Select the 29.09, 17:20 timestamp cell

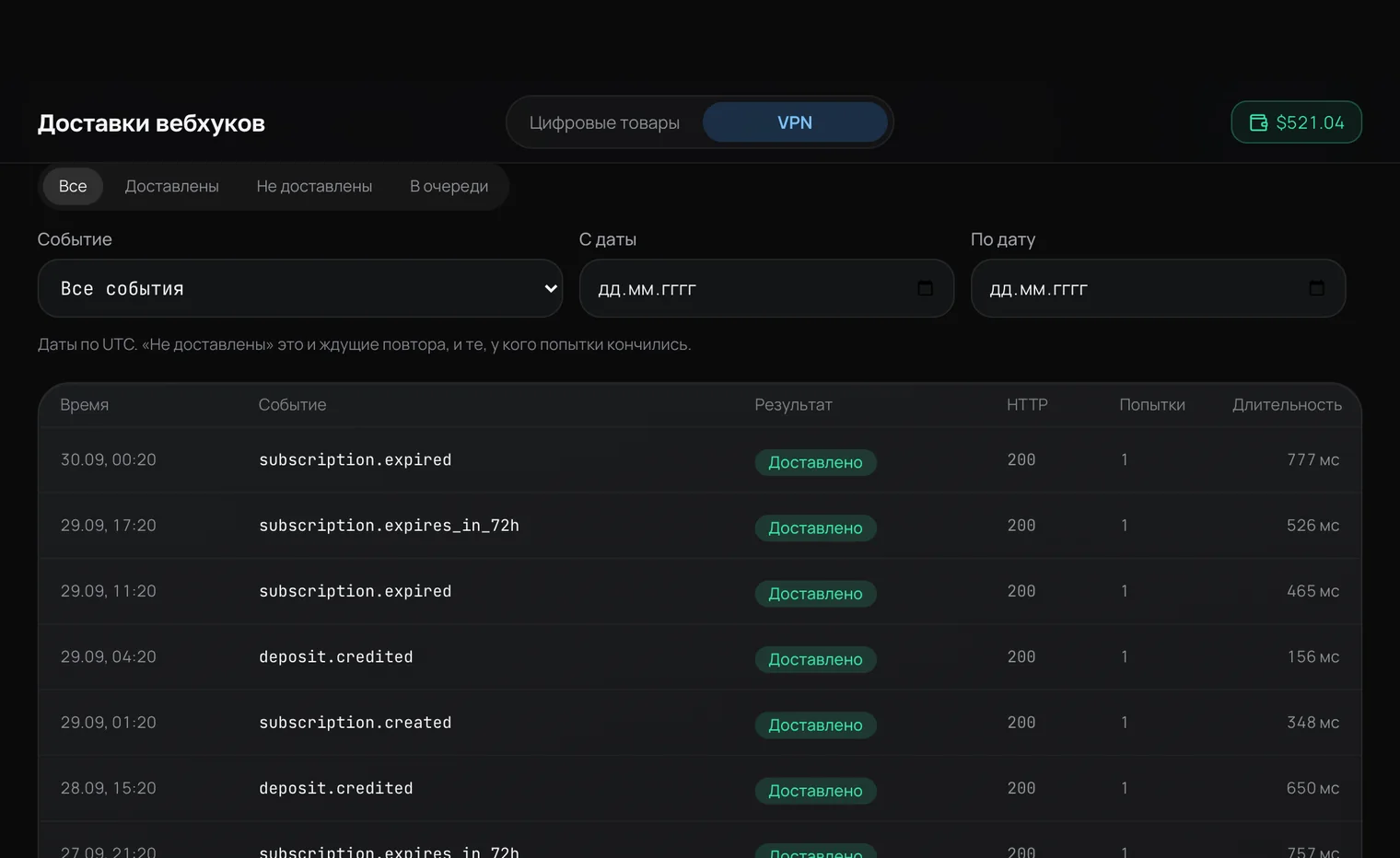[109, 526]
